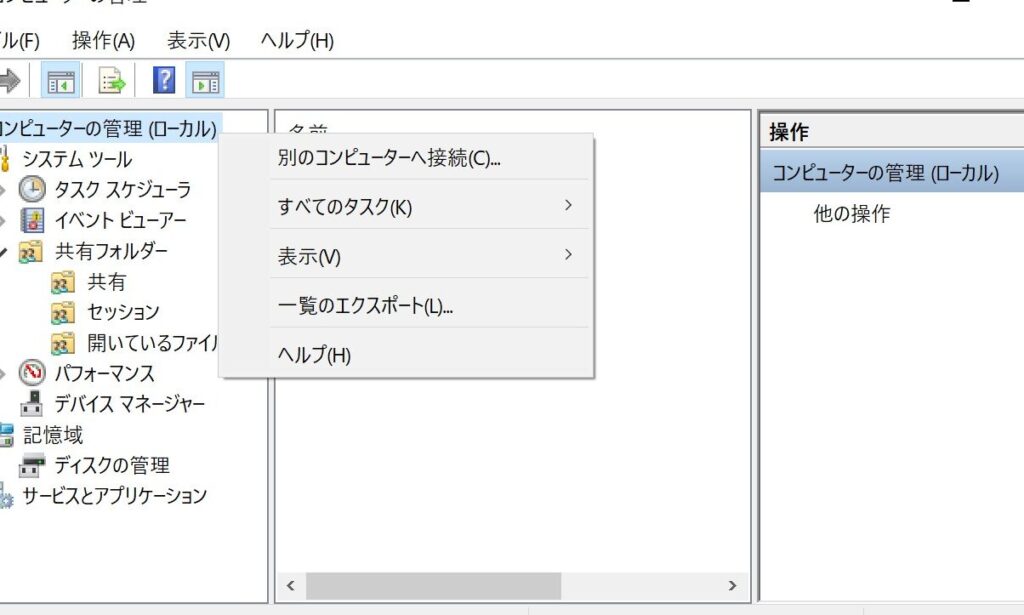1024x615 pixels.
Task: Click 他の操作 in the actions pane
Action: (851, 214)
